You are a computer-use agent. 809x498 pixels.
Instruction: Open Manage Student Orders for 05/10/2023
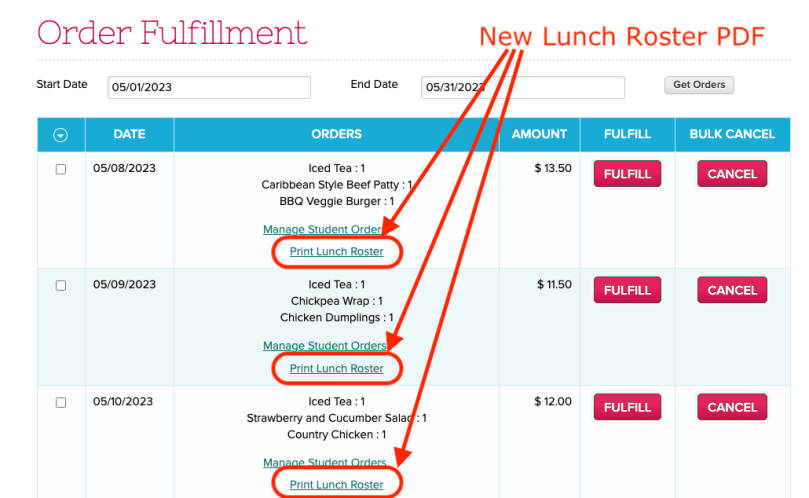(x=322, y=463)
